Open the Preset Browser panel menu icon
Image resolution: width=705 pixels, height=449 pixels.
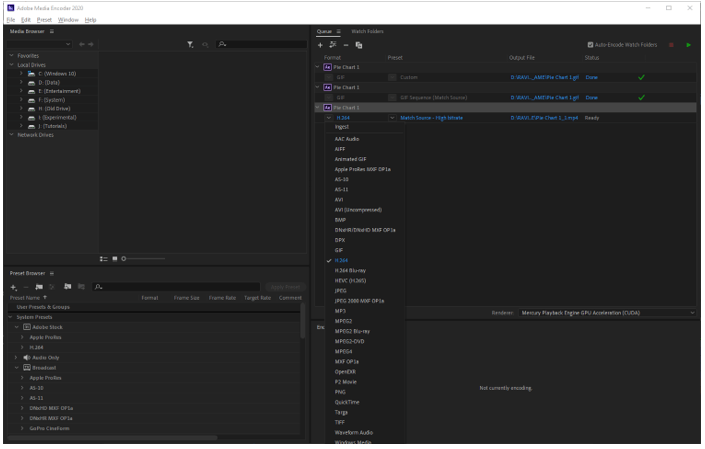[x=52, y=273]
